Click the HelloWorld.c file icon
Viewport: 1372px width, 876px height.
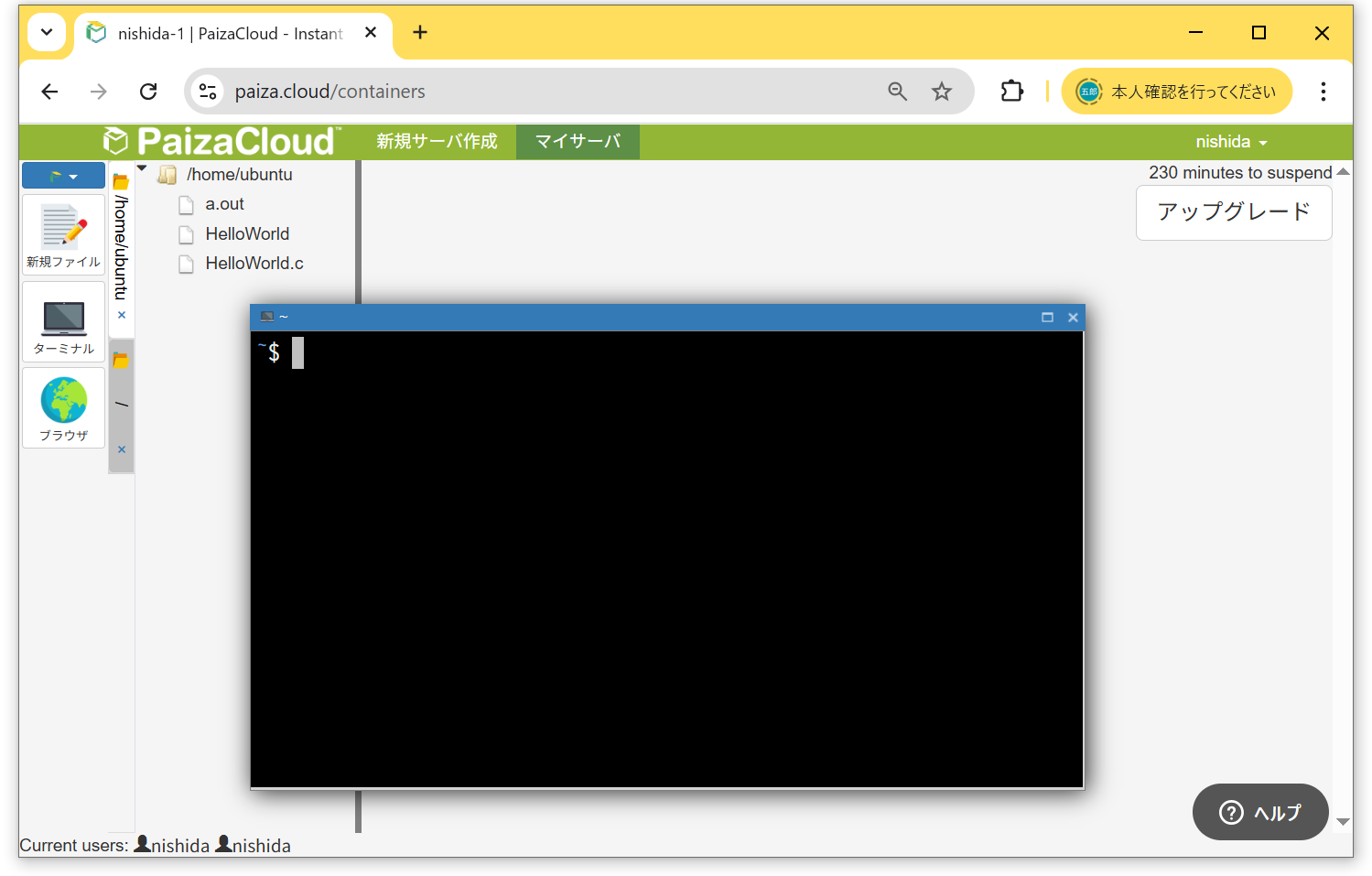[186, 265]
